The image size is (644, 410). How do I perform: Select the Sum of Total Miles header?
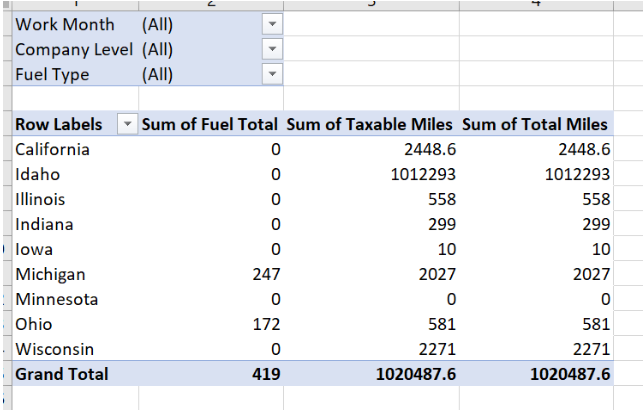(x=535, y=124)
